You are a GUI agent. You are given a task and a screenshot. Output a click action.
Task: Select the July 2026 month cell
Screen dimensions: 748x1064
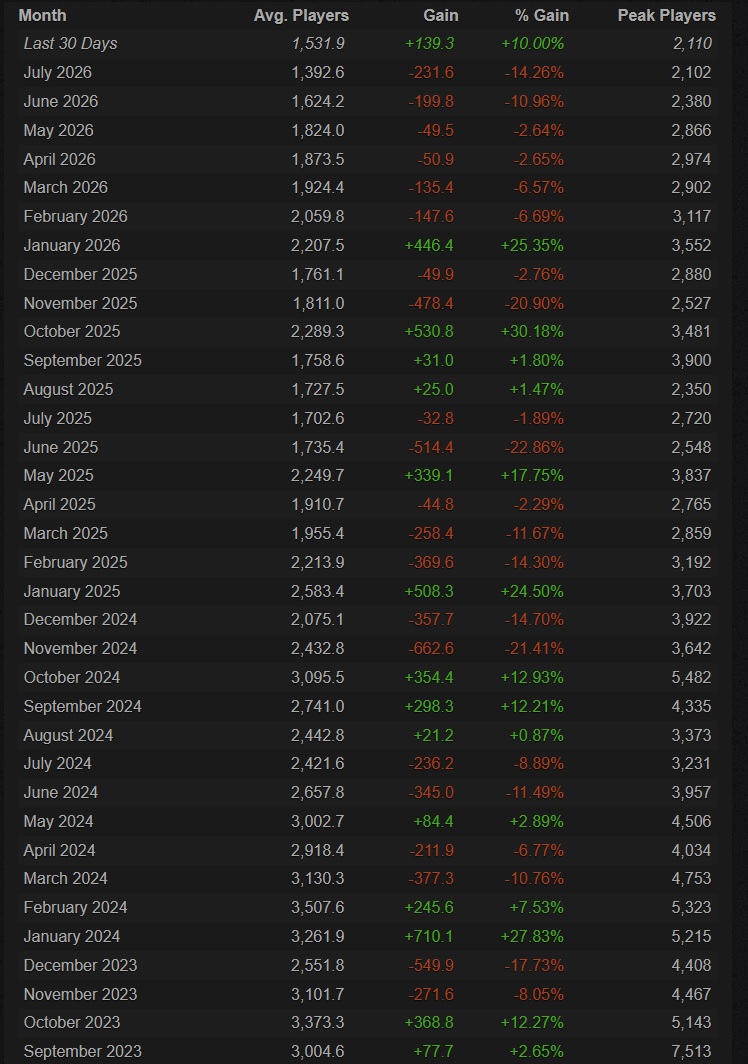coord(58,73)
